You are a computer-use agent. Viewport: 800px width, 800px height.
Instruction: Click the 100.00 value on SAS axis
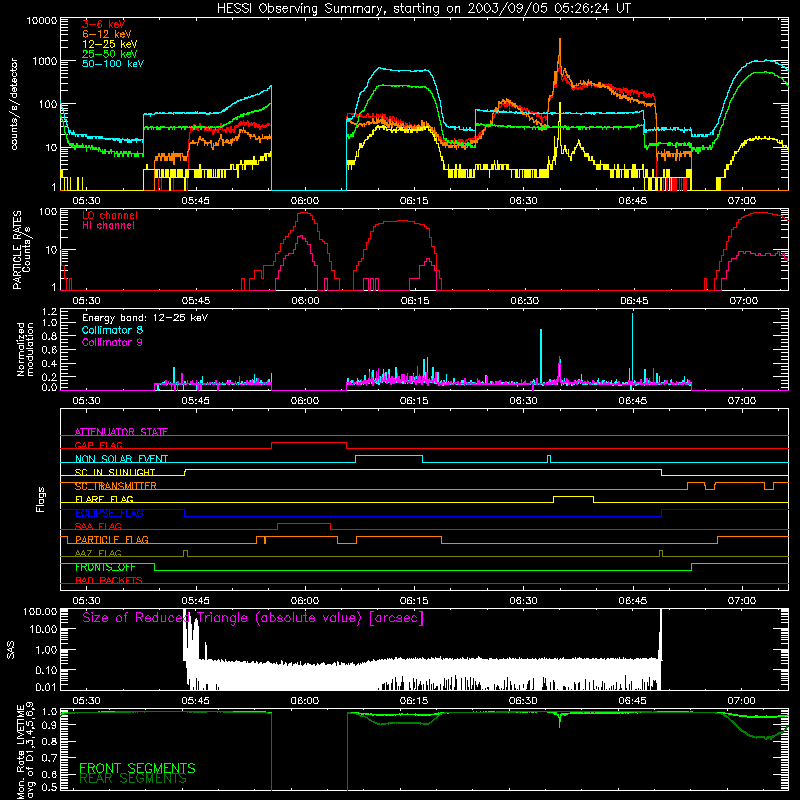click(x=40, y=612)
